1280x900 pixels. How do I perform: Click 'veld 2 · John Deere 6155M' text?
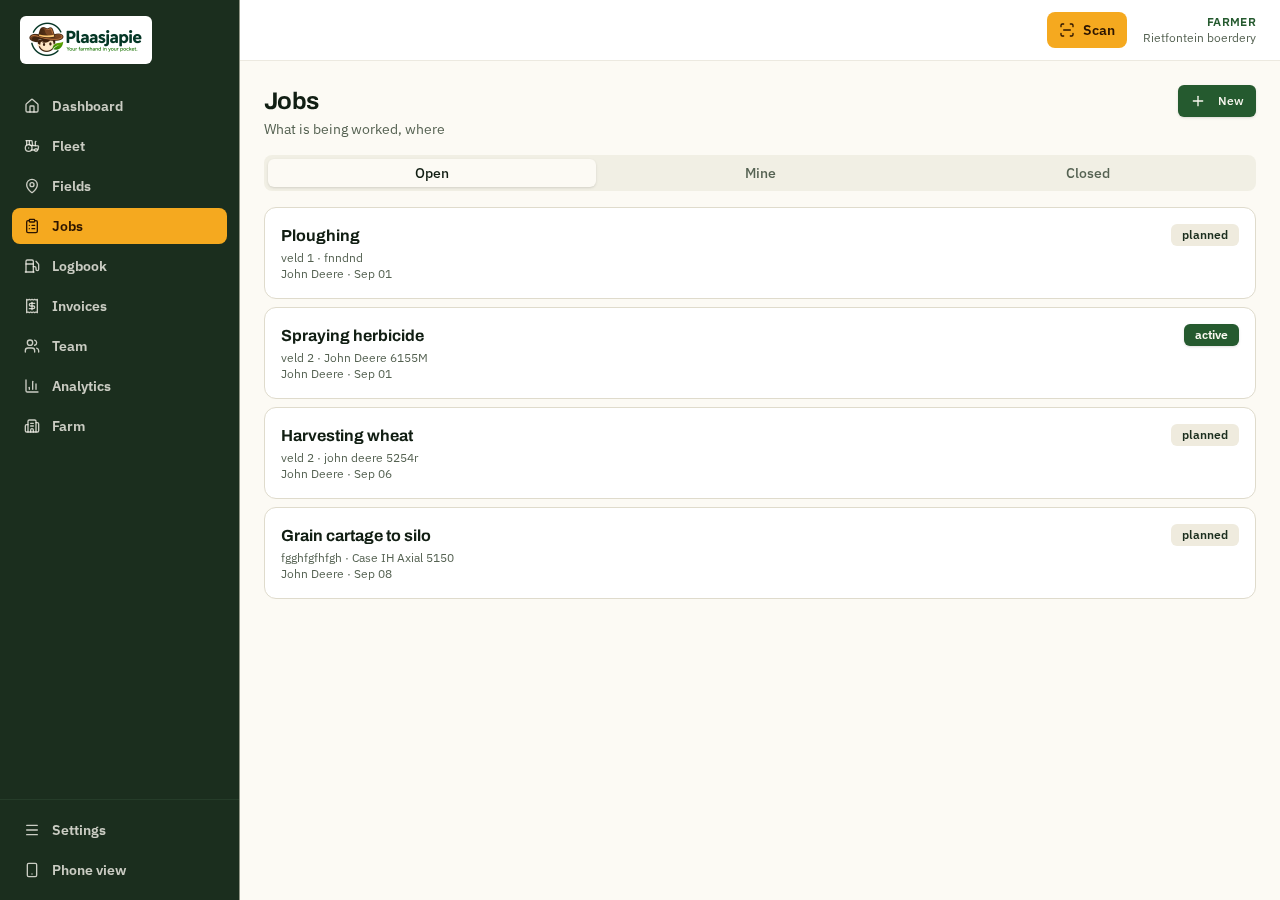(x=354, y=358)
